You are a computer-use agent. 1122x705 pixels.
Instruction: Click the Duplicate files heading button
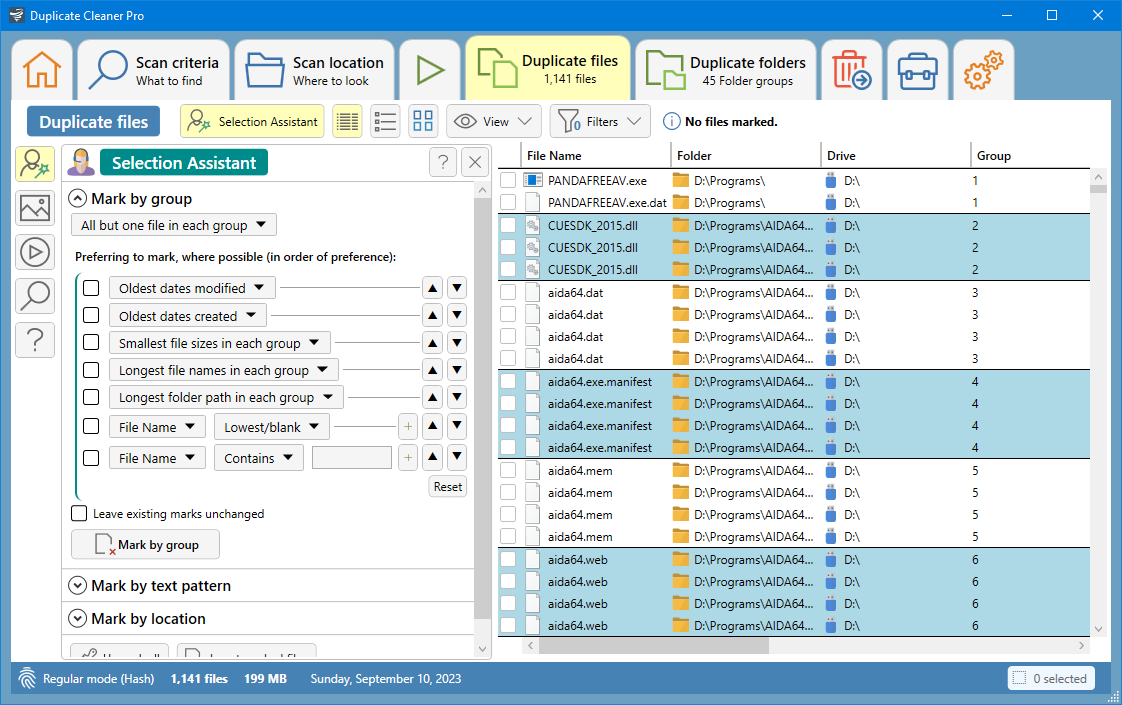pyautogui.click(x=94, y=122)
